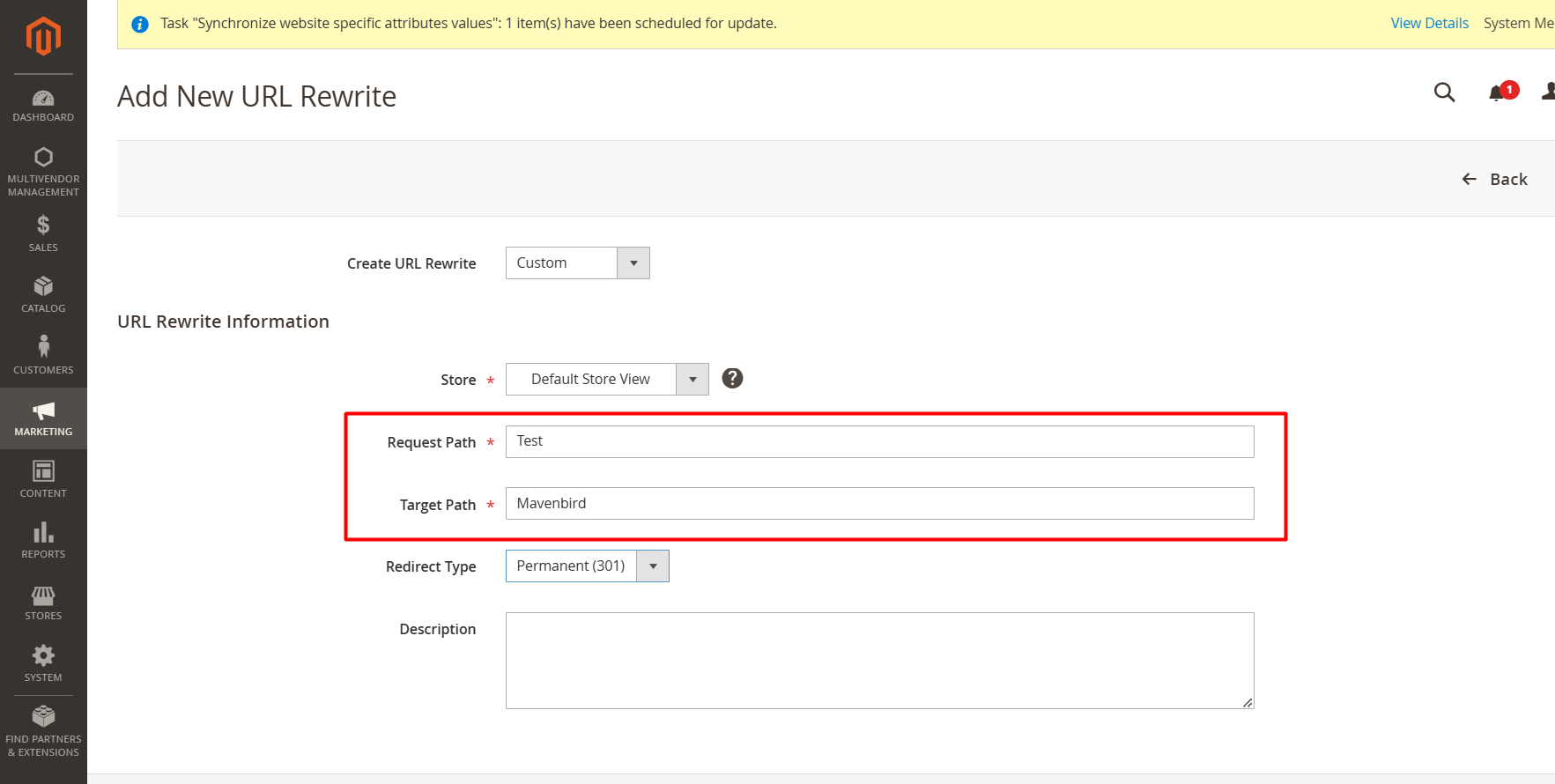Viewport: 1555px width, 784px height.
Task: Open the admin user account icon
Action: coord(1548,92)
